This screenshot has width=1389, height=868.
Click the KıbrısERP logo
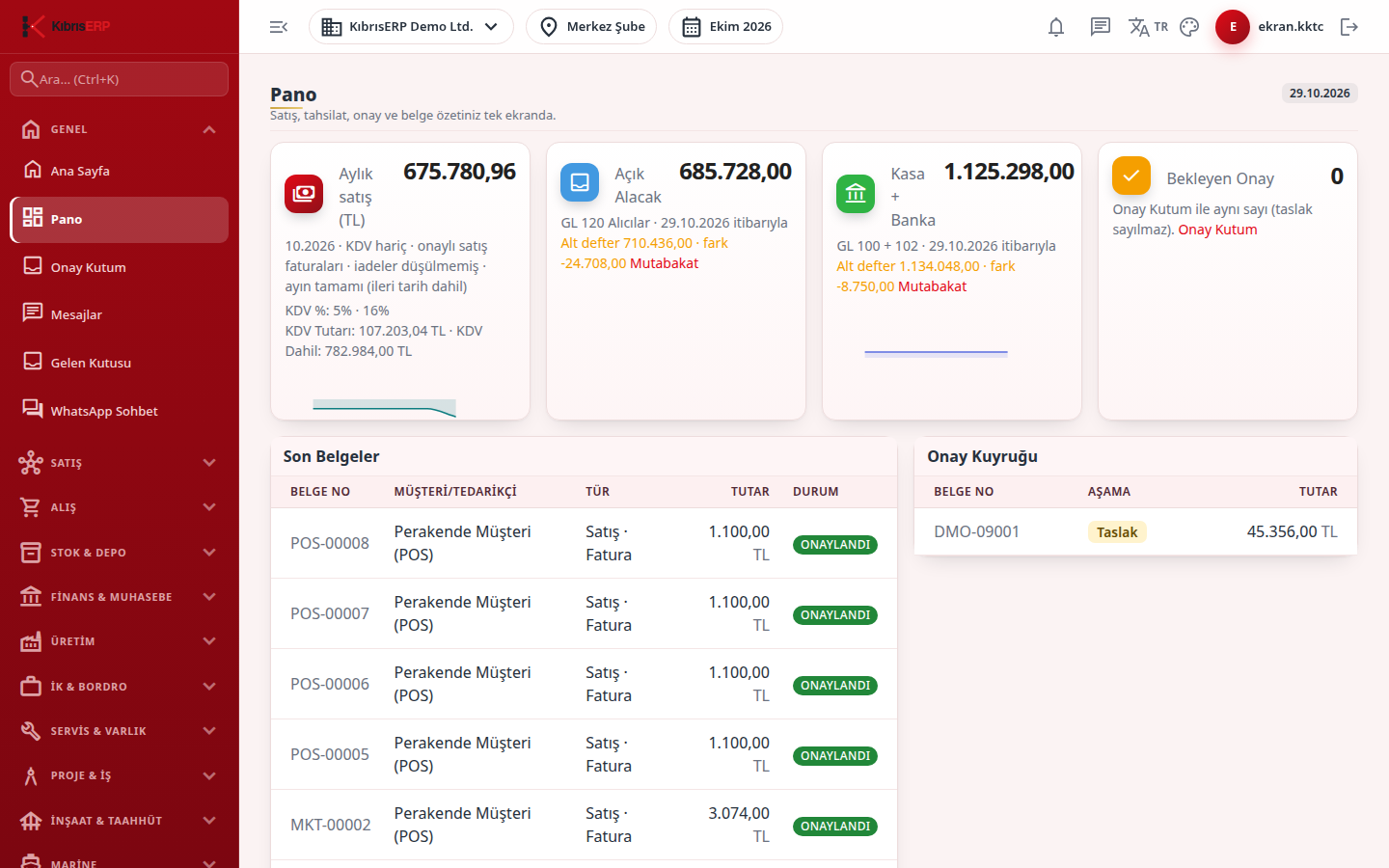click(x=66, y=26)
